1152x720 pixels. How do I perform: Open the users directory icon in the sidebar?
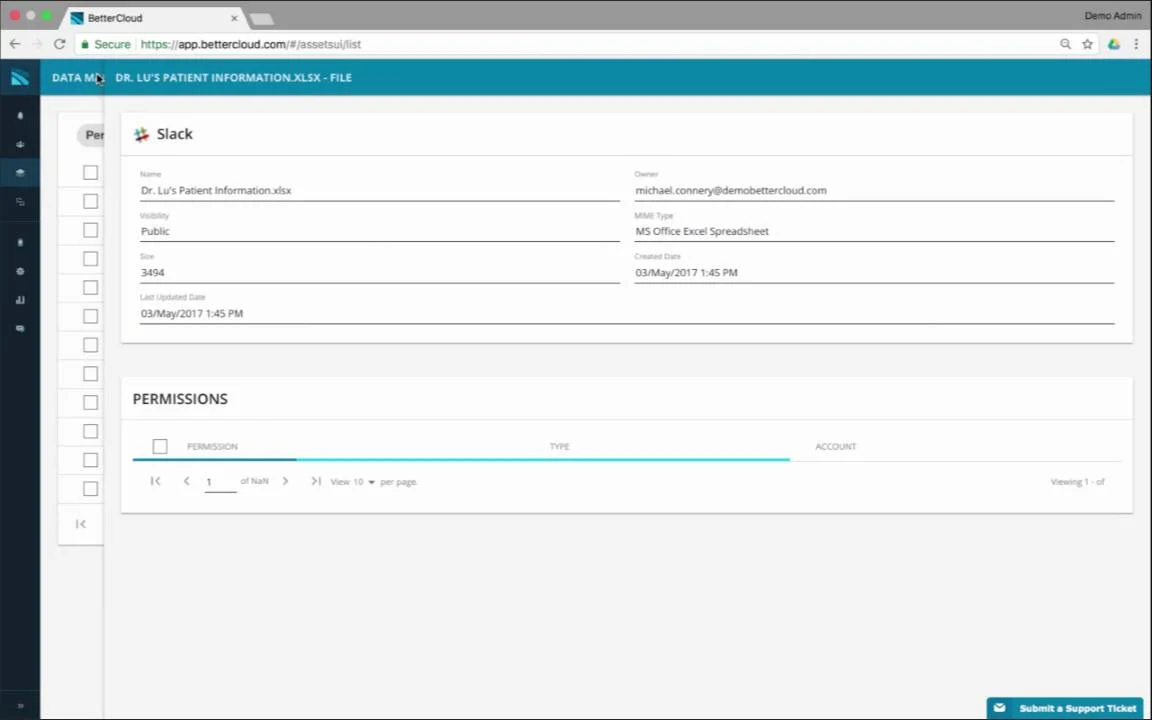click(20, 145)
